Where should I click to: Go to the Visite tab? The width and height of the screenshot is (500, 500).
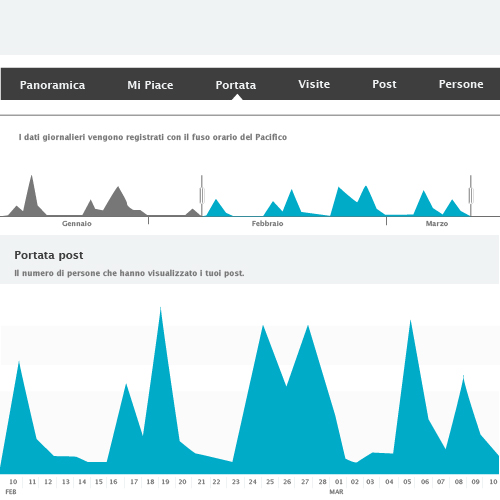pos(314,84)
